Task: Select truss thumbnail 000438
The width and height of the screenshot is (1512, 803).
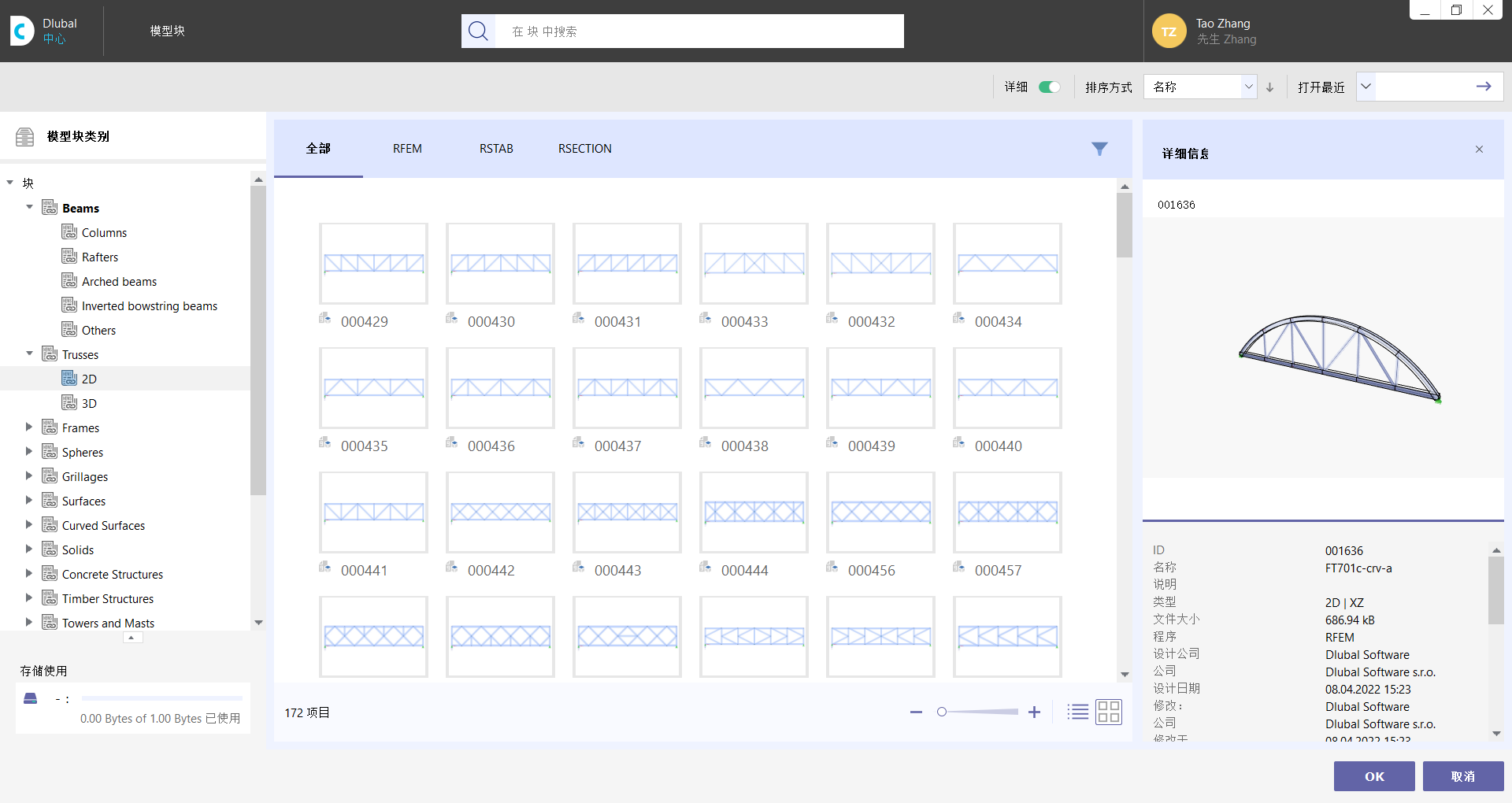Action: coord(754,388)
